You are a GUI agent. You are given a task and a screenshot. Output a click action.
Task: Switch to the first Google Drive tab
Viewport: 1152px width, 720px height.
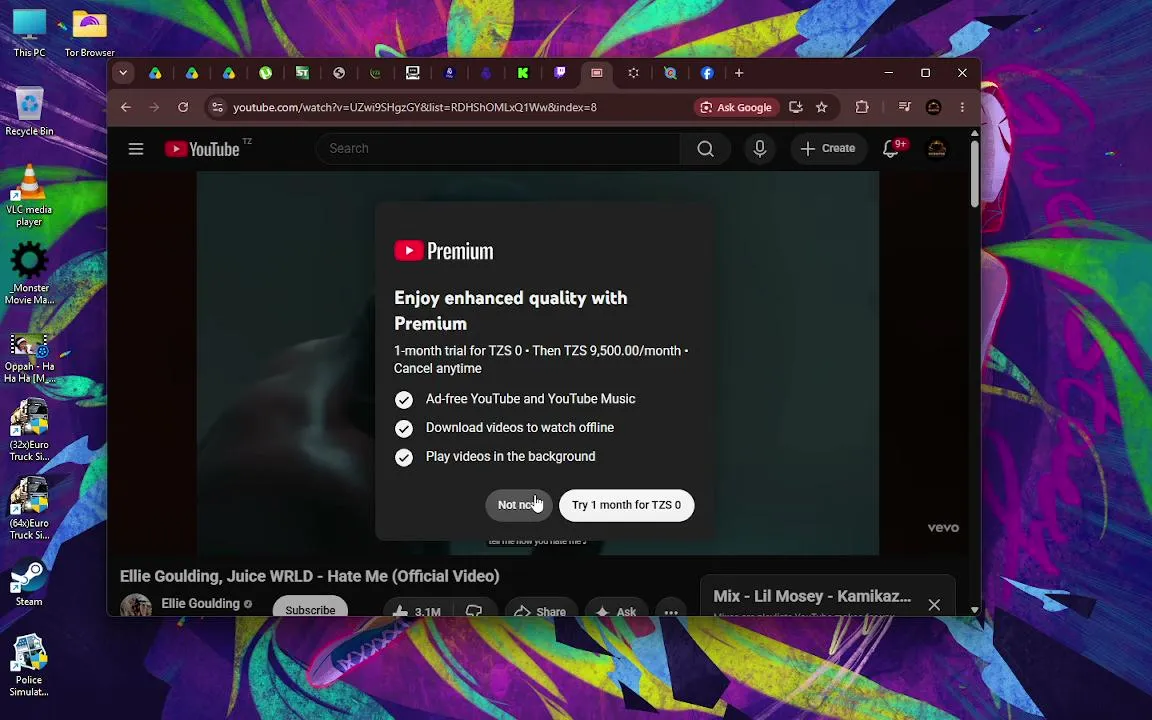click(155, 73)
